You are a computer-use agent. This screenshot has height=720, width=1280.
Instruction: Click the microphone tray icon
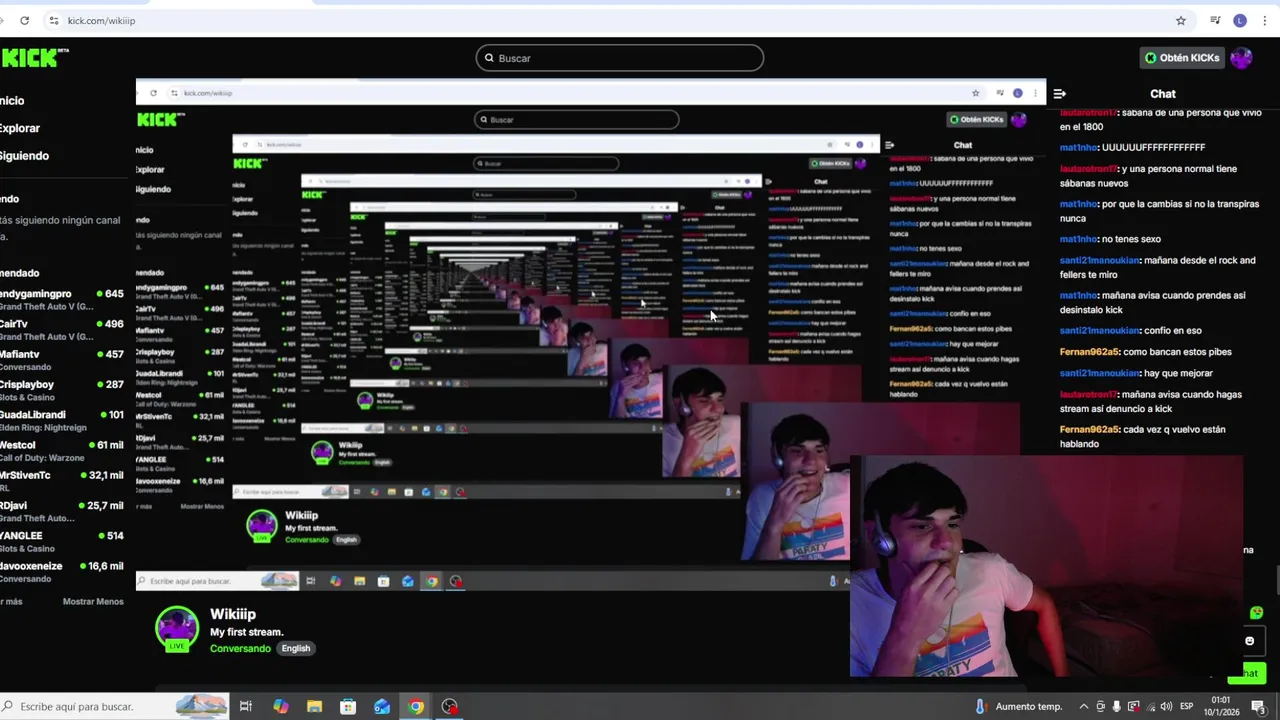1116,707
